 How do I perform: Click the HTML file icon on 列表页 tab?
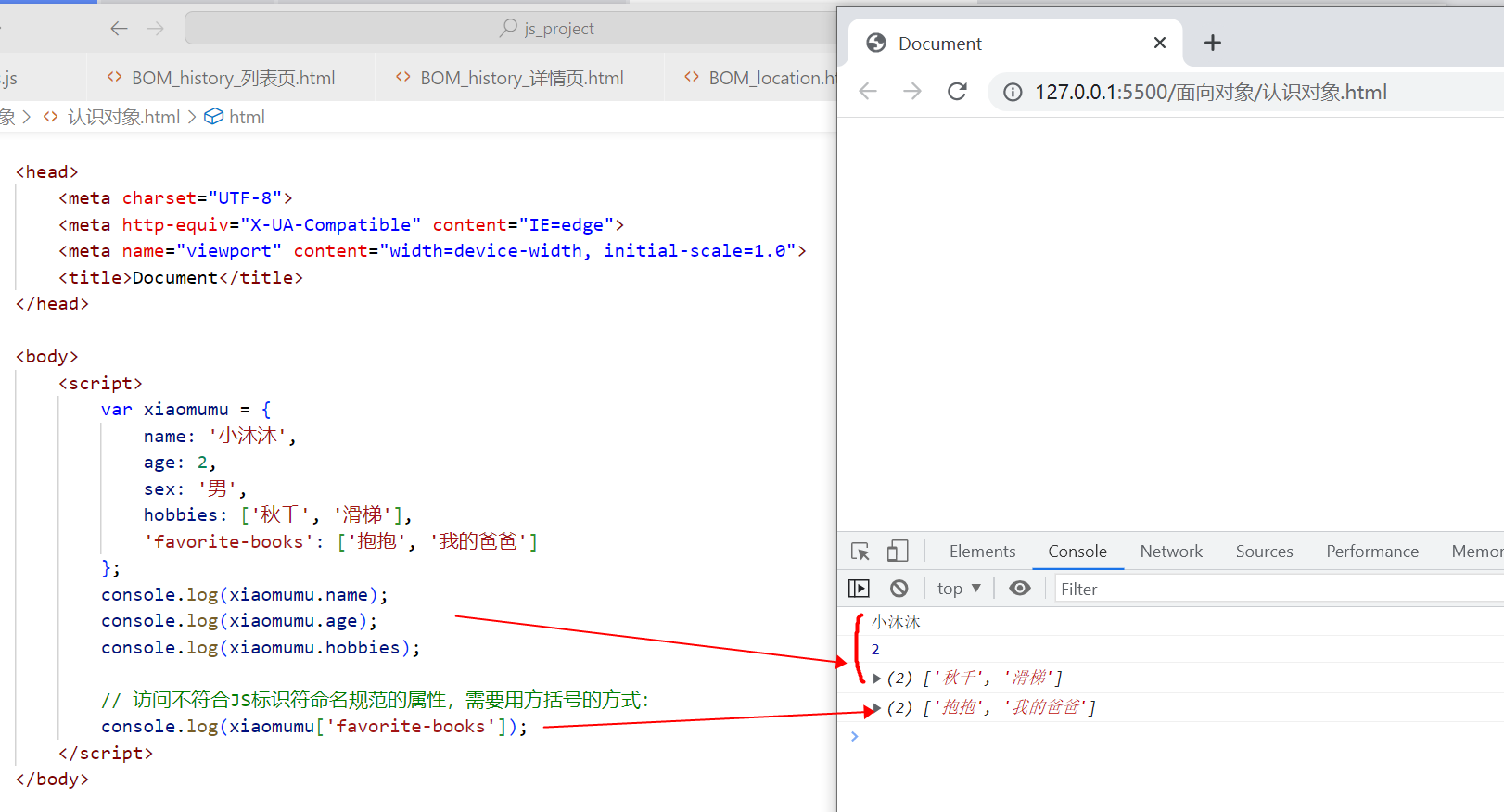(x=114, y=77)
